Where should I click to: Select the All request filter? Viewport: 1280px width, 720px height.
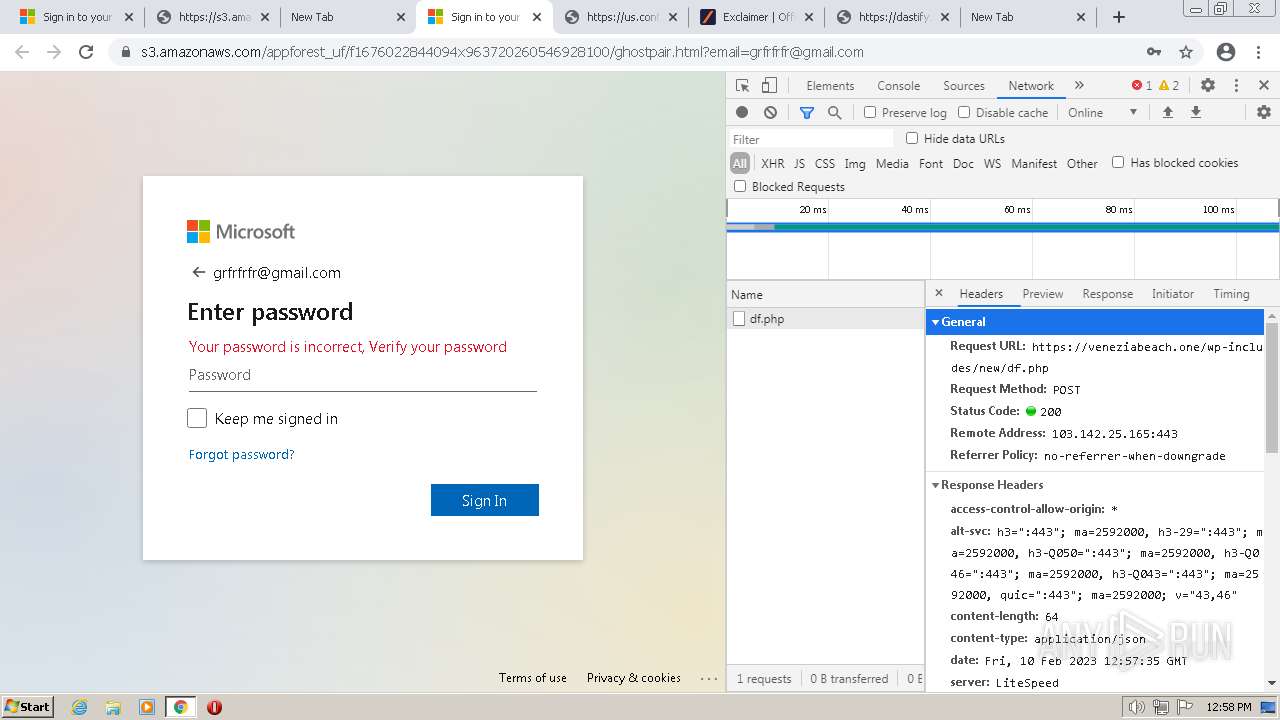pyautogui.click(x=740, y=163)
